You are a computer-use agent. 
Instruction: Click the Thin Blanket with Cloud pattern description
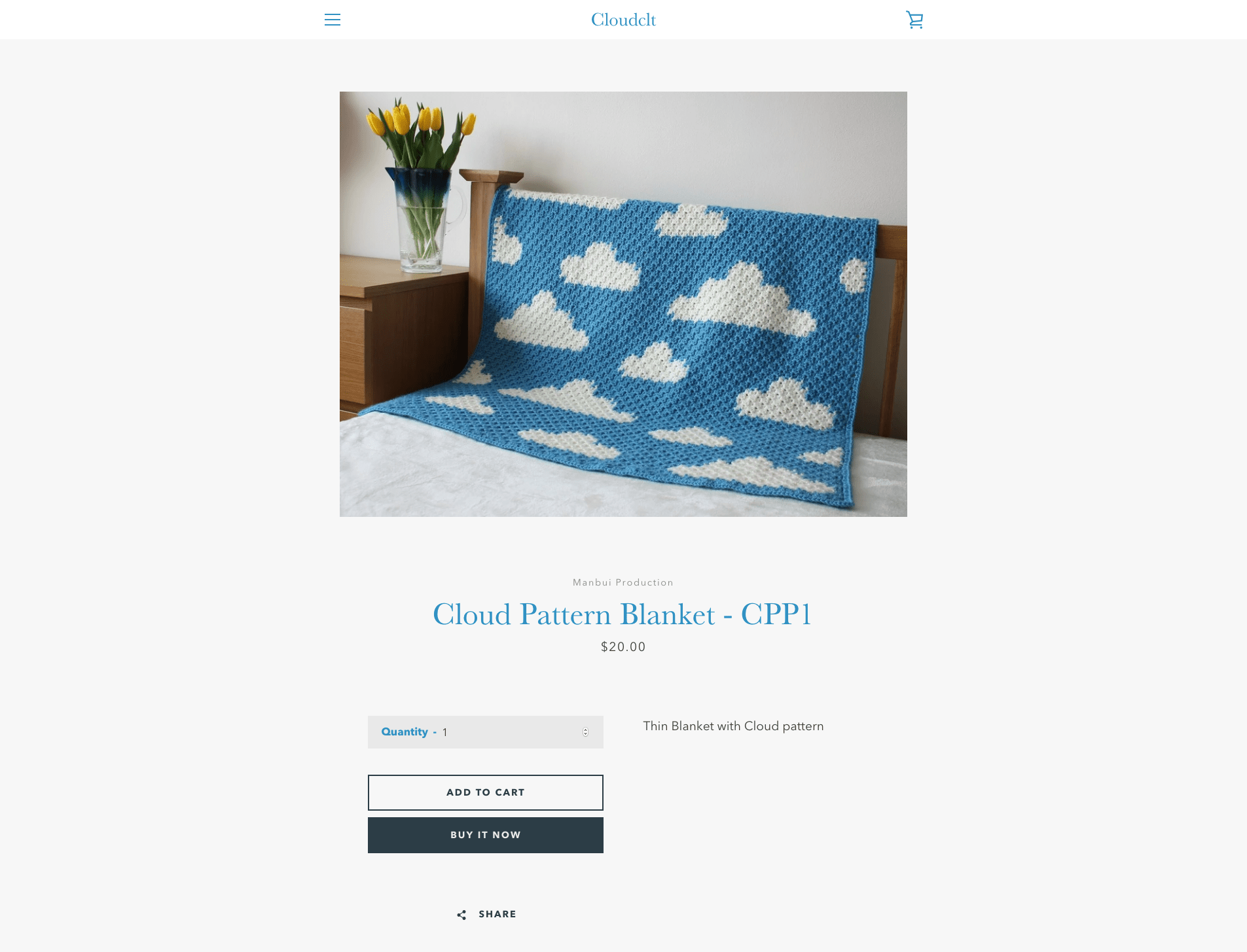[x=733, y=726]
